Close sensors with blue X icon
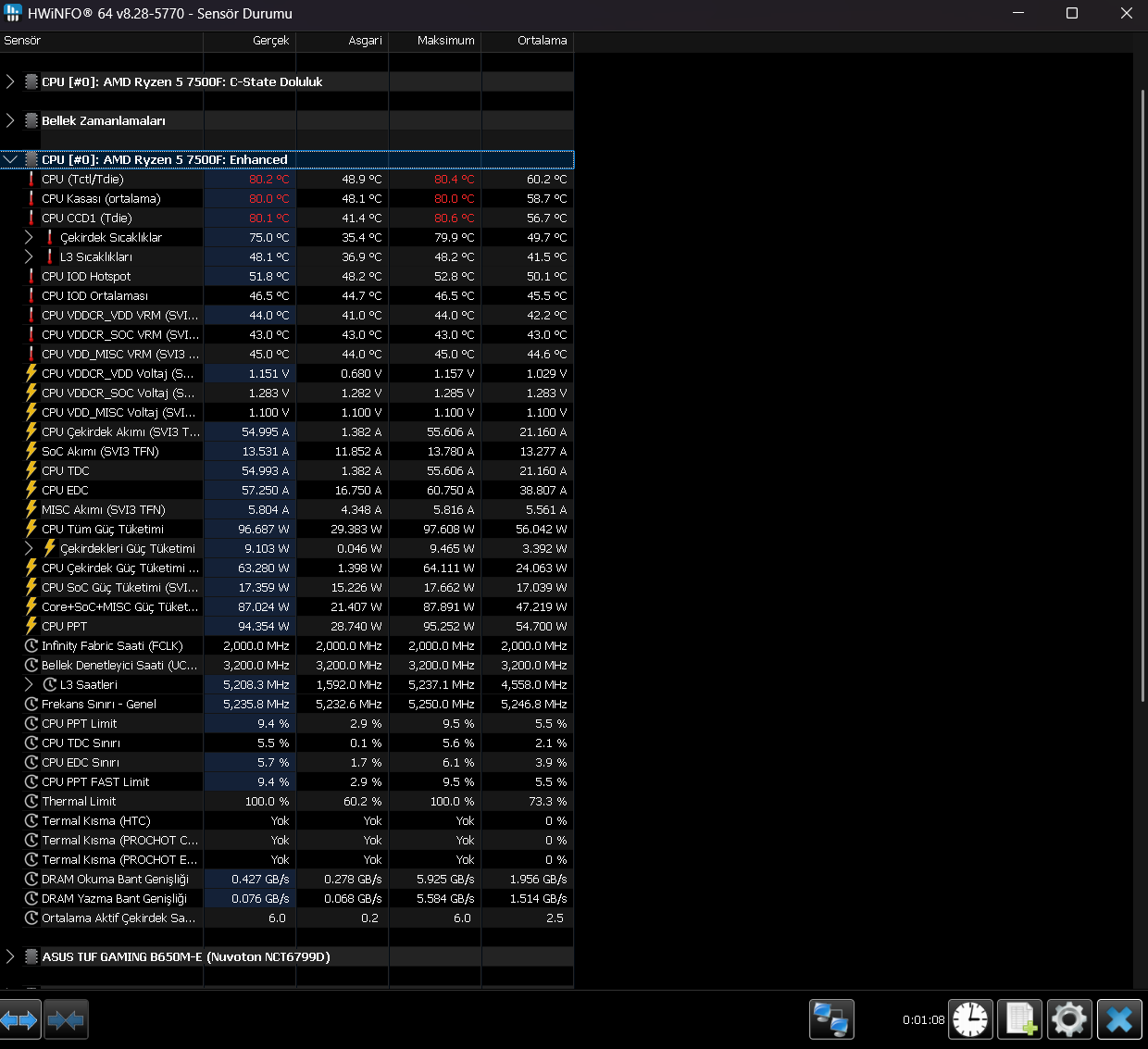This screenshot has height=1049, width=1148. (1119, 1019)
